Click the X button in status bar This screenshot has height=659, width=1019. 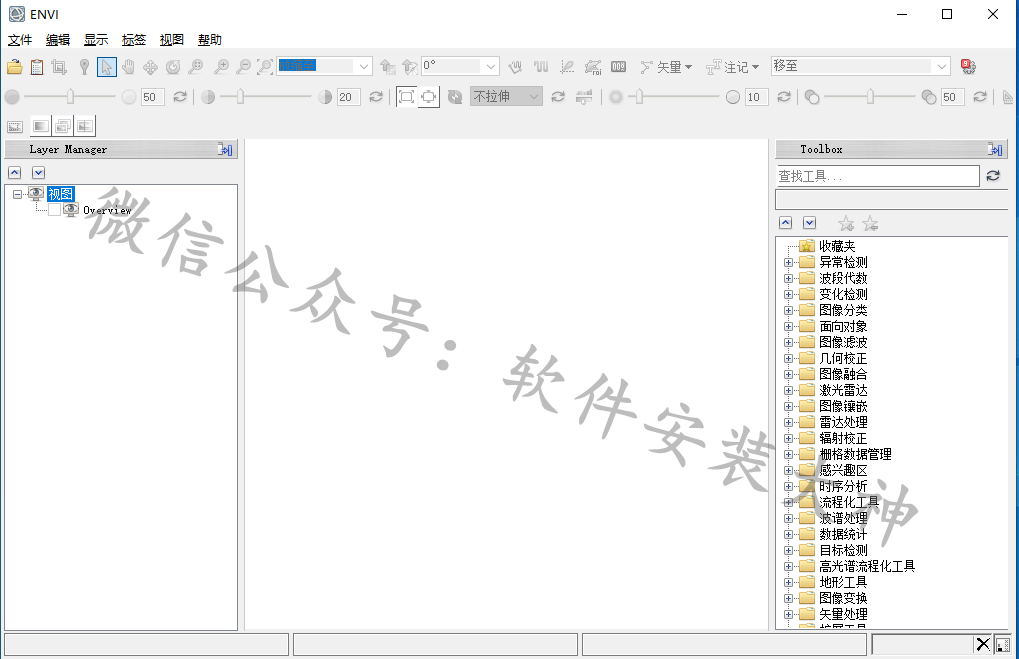coord(983,644)
